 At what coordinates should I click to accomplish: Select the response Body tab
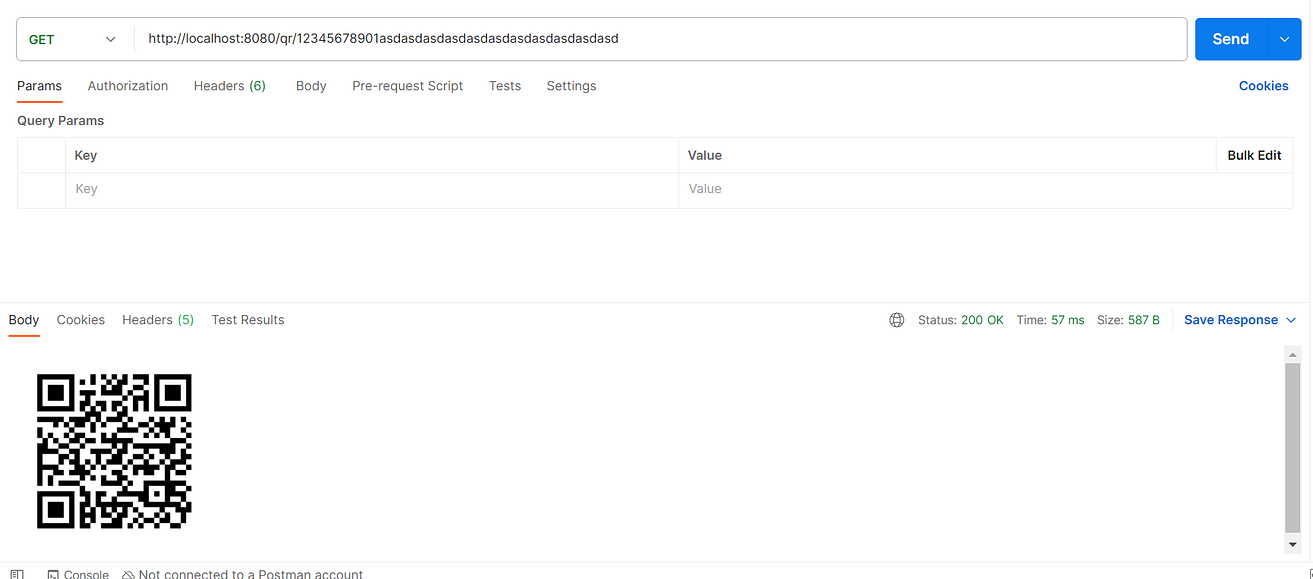(x=24, y=320)
